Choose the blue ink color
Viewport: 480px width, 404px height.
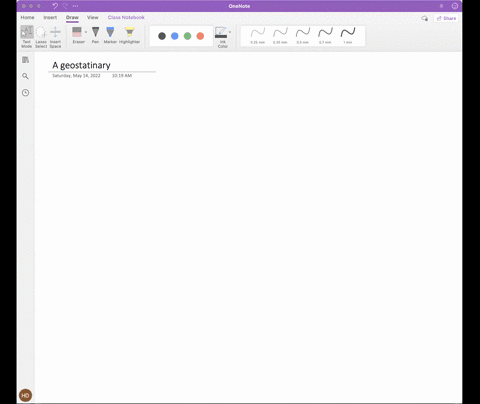click(x=175, y=36)
